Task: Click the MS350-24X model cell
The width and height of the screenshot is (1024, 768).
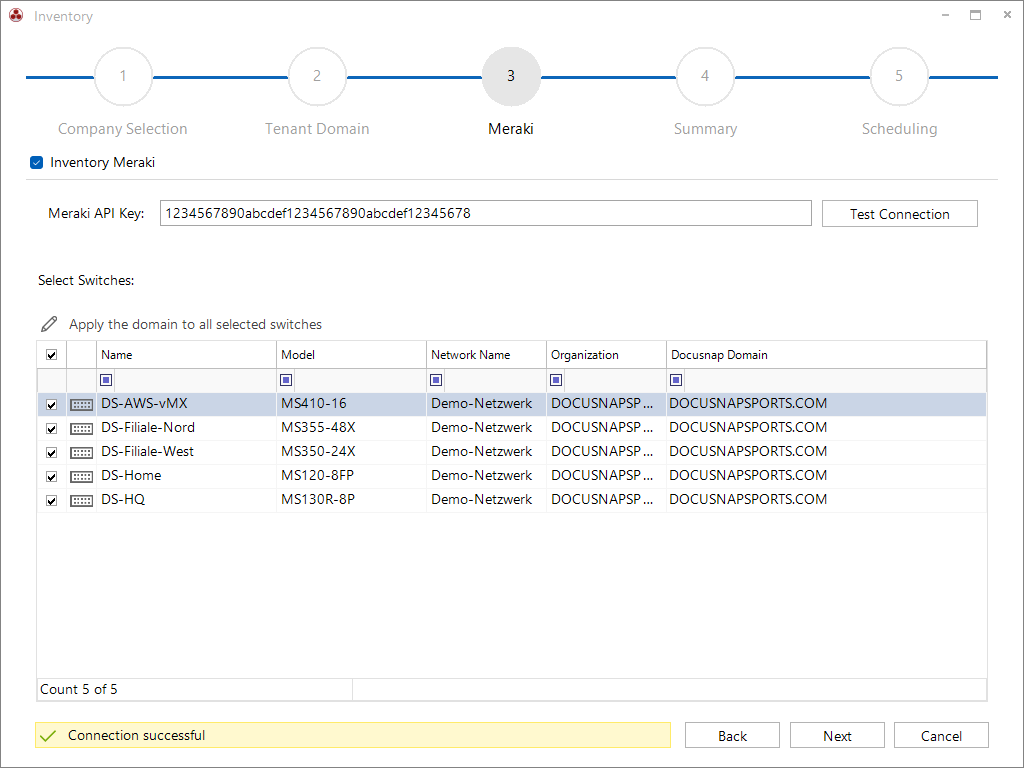Action: 351,452
